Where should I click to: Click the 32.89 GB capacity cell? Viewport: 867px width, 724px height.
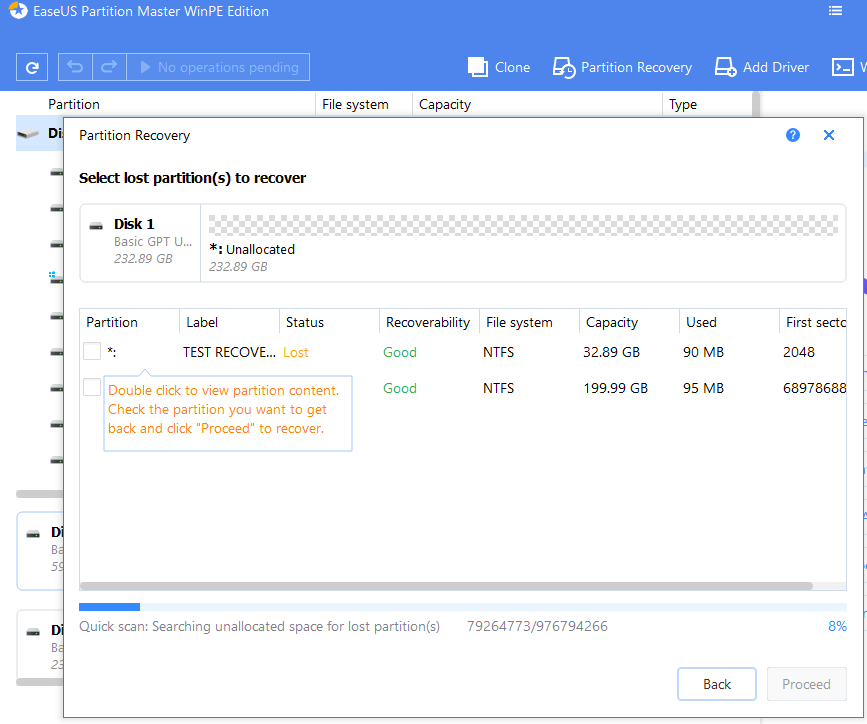[x=611, y=352]
